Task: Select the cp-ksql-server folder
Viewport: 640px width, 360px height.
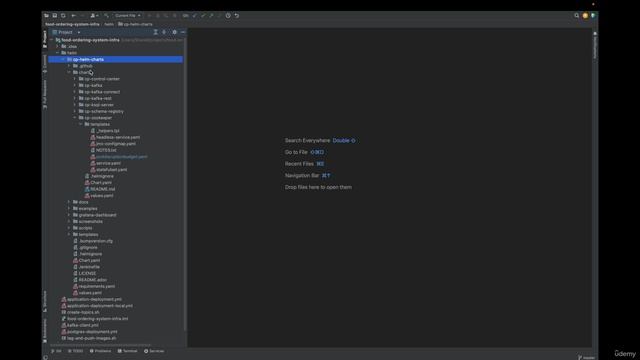Action: (x=99, y=105)
